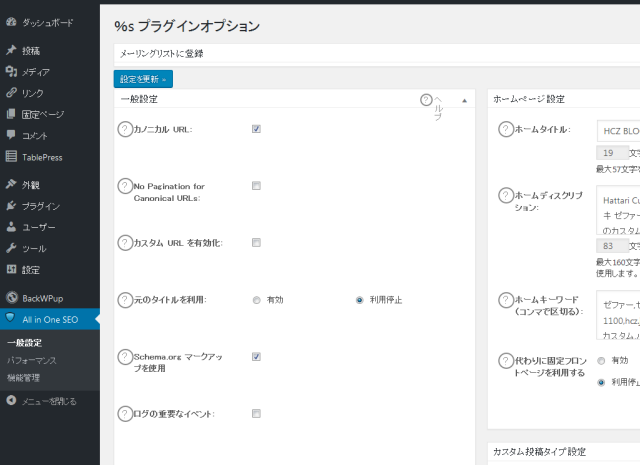Click the pages icon beside 固定ページ
Viewport: 640px width, 465px height.
tap(11, 114)
